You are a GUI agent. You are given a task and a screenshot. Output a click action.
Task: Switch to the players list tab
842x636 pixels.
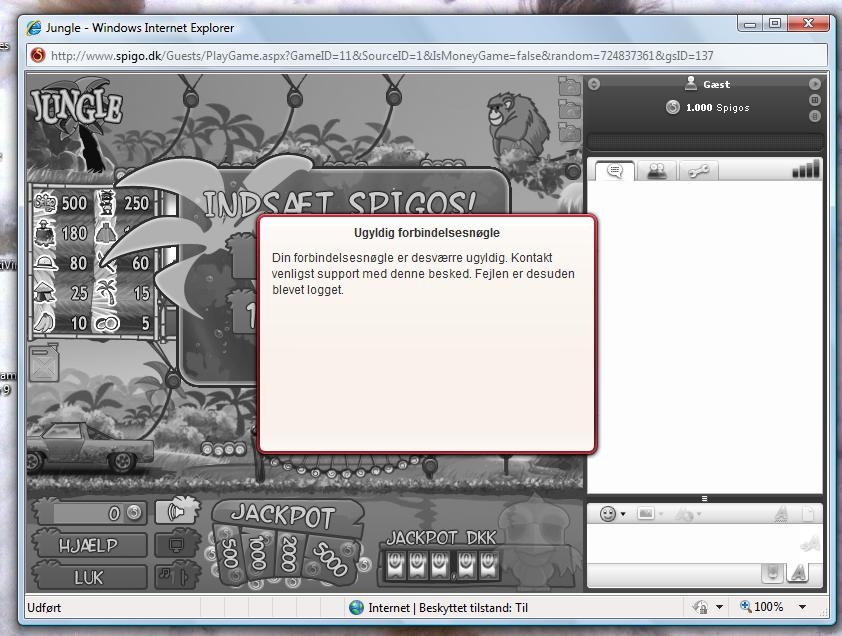[656, 171]
